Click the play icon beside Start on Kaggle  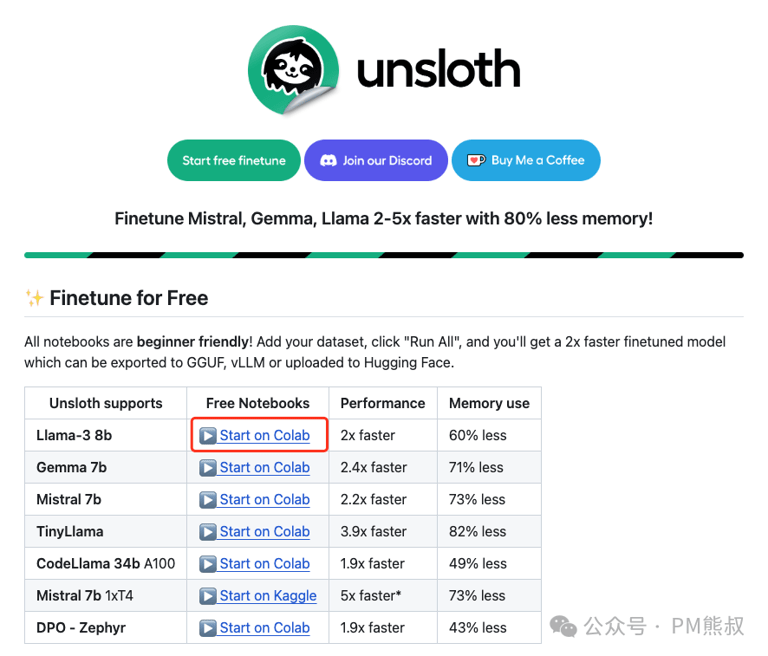point(208,596)
